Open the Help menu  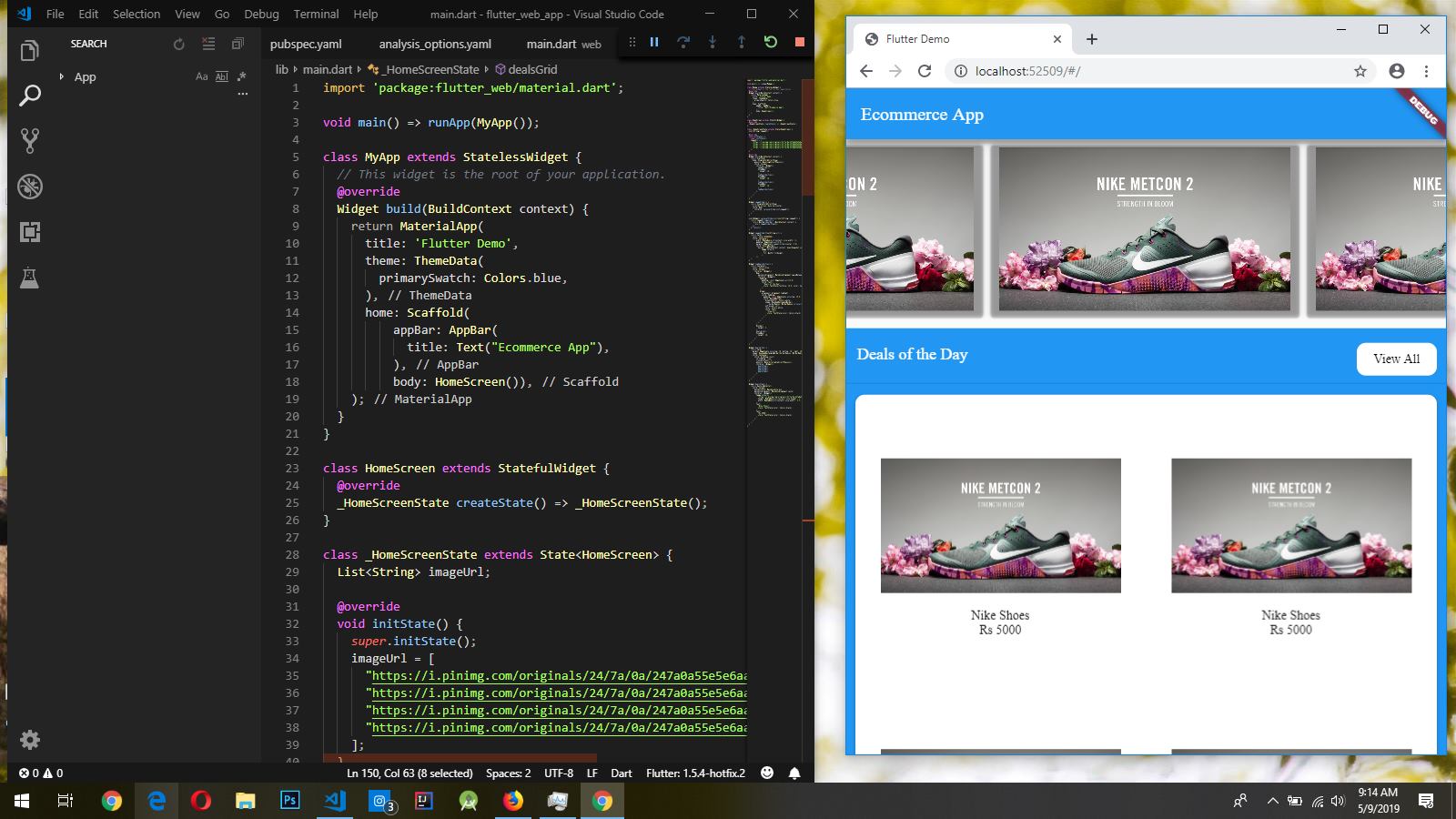click(x=365, y=15)
